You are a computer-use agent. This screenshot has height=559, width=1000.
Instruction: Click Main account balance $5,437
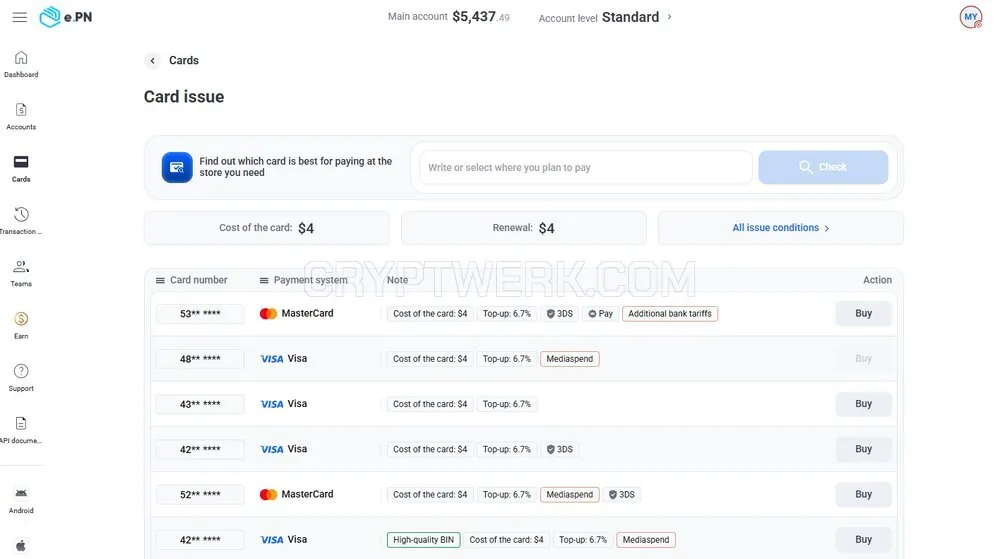coord(481,17)
